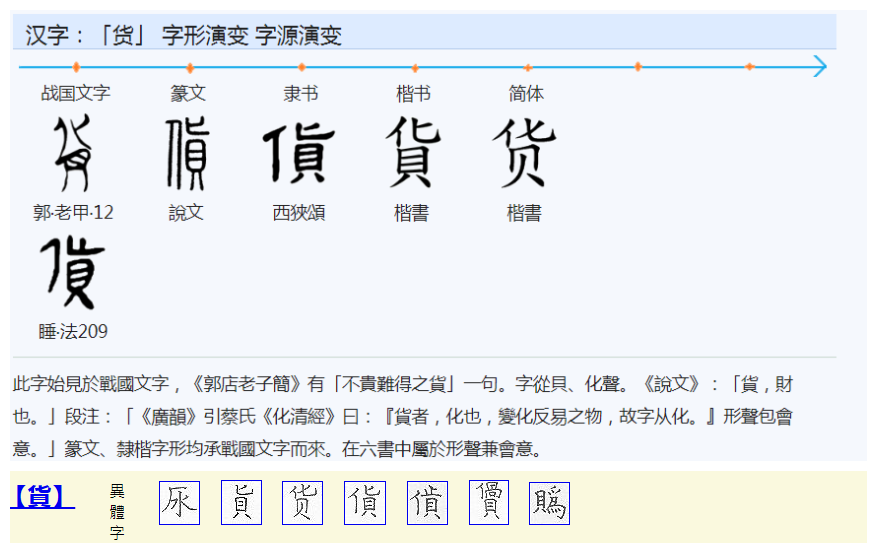
Task: Open the bamboo slip glyph above 睡·法209
Action: click(x=73, y=272)
